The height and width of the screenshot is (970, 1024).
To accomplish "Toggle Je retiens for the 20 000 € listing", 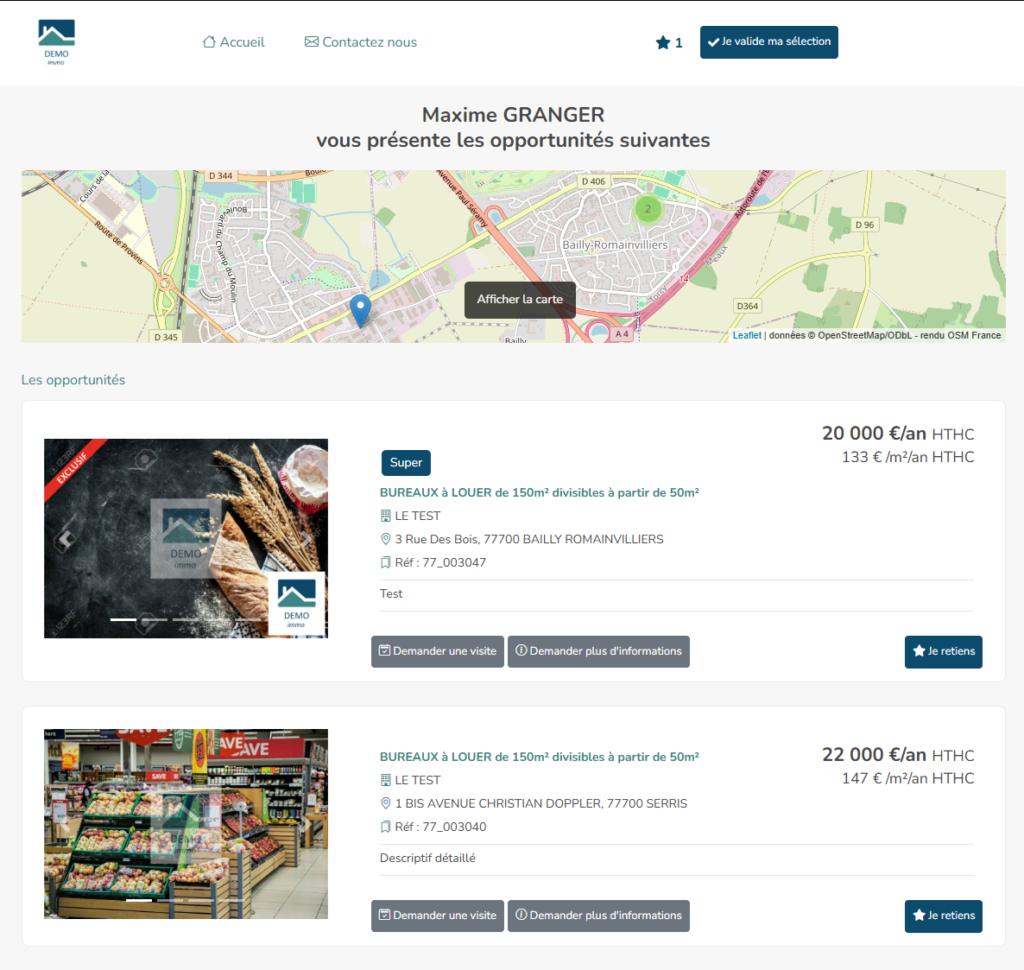I will 943,651.
